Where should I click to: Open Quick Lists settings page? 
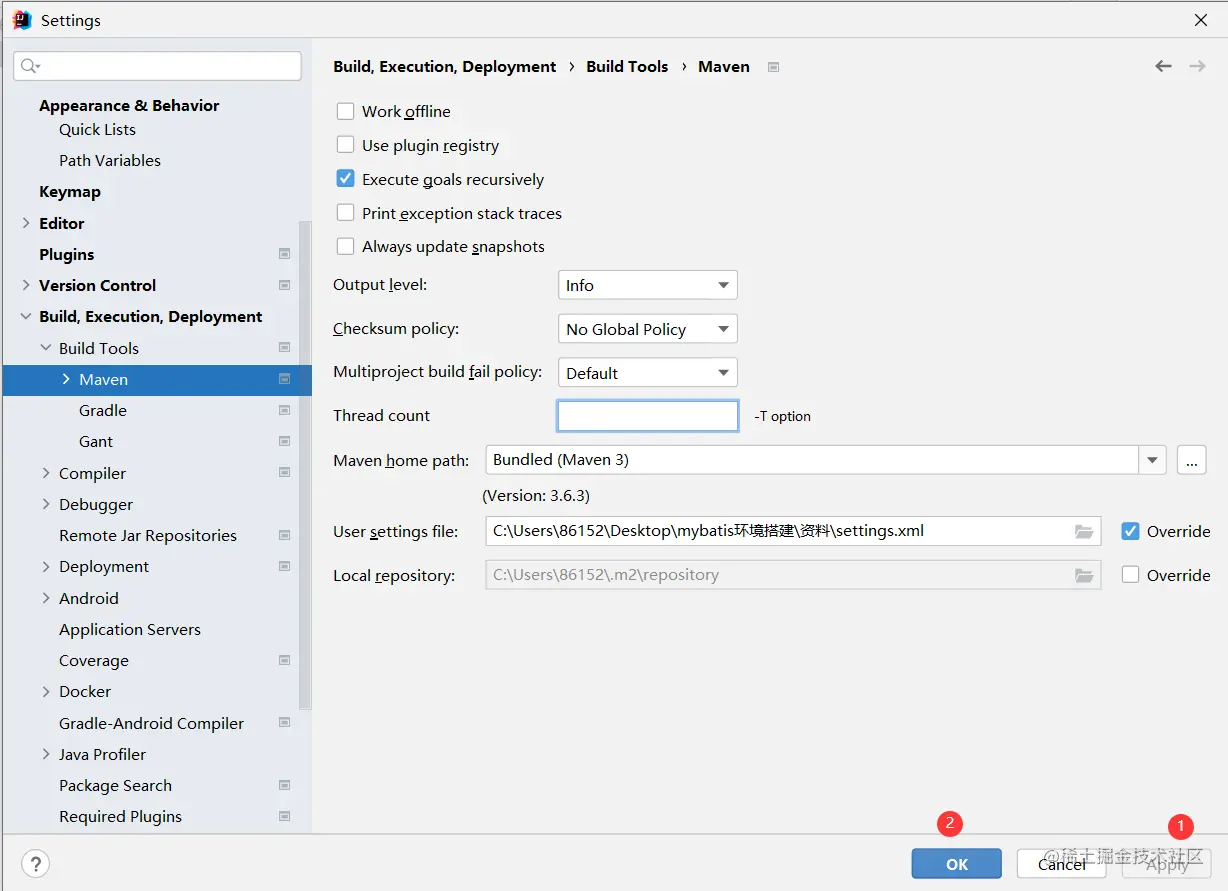[x=97, y=129]
